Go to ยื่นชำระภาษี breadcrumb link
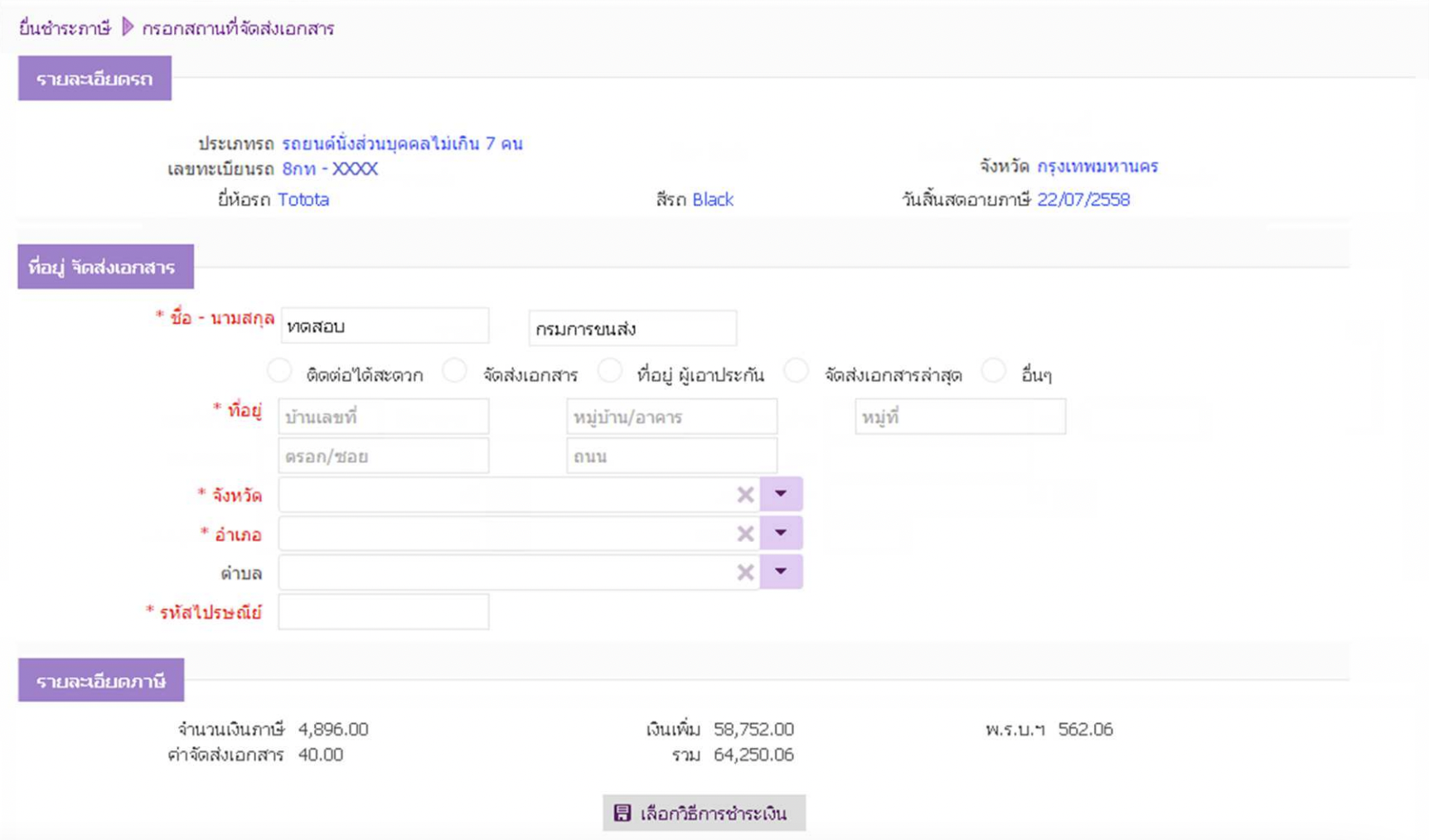The image size is (1429, 840). coord(65,28)
